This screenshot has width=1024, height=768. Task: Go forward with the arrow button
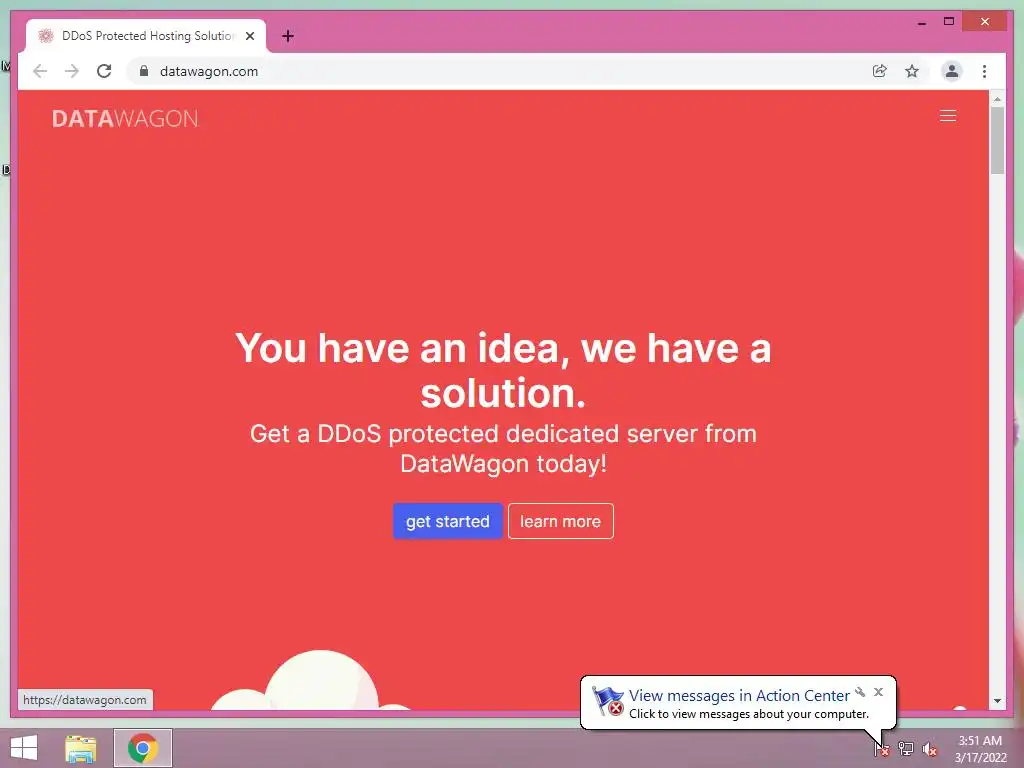click(x=72, y=71)
